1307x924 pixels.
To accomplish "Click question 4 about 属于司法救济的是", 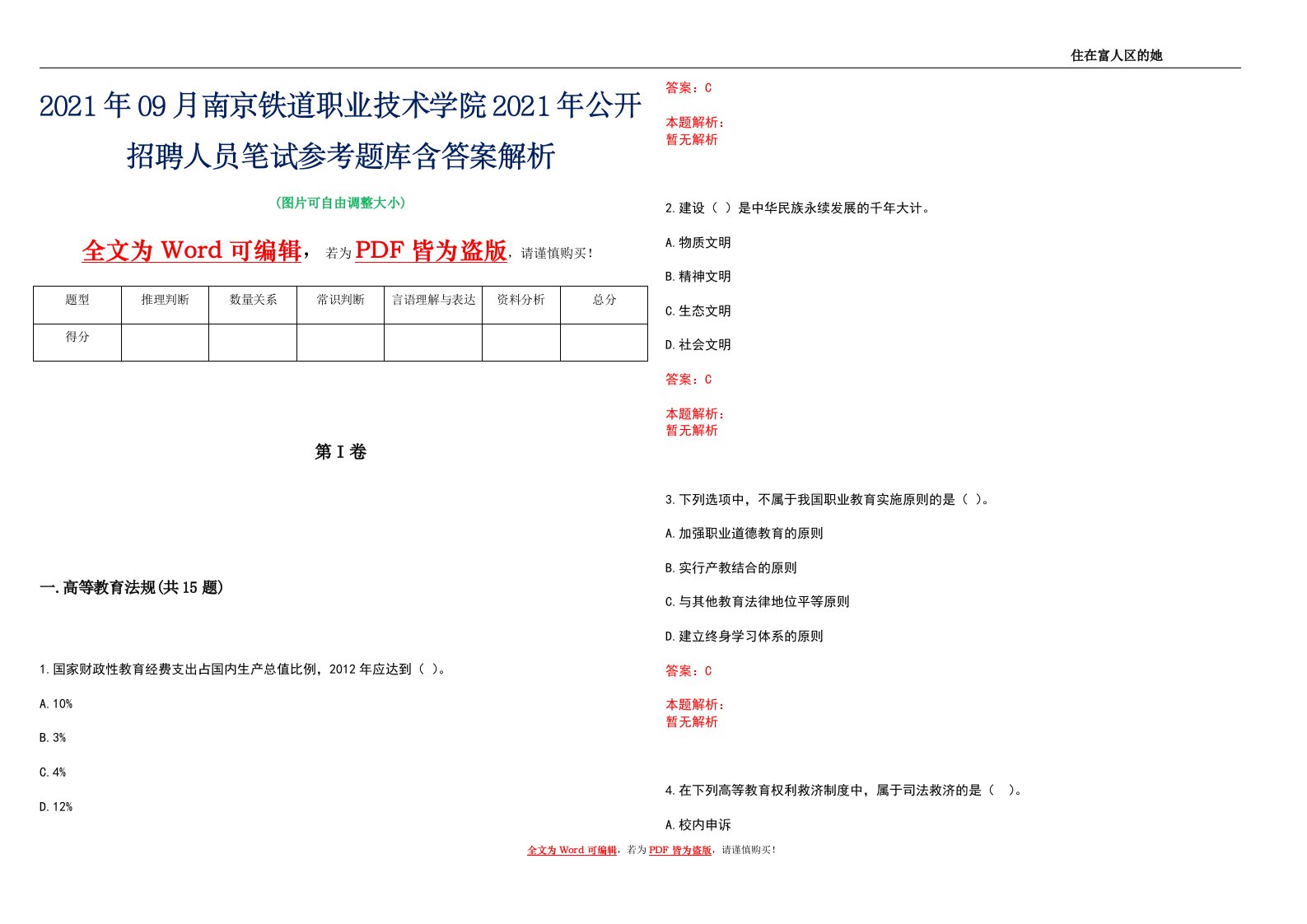I will pyautogui.click(x=845, y=790).
